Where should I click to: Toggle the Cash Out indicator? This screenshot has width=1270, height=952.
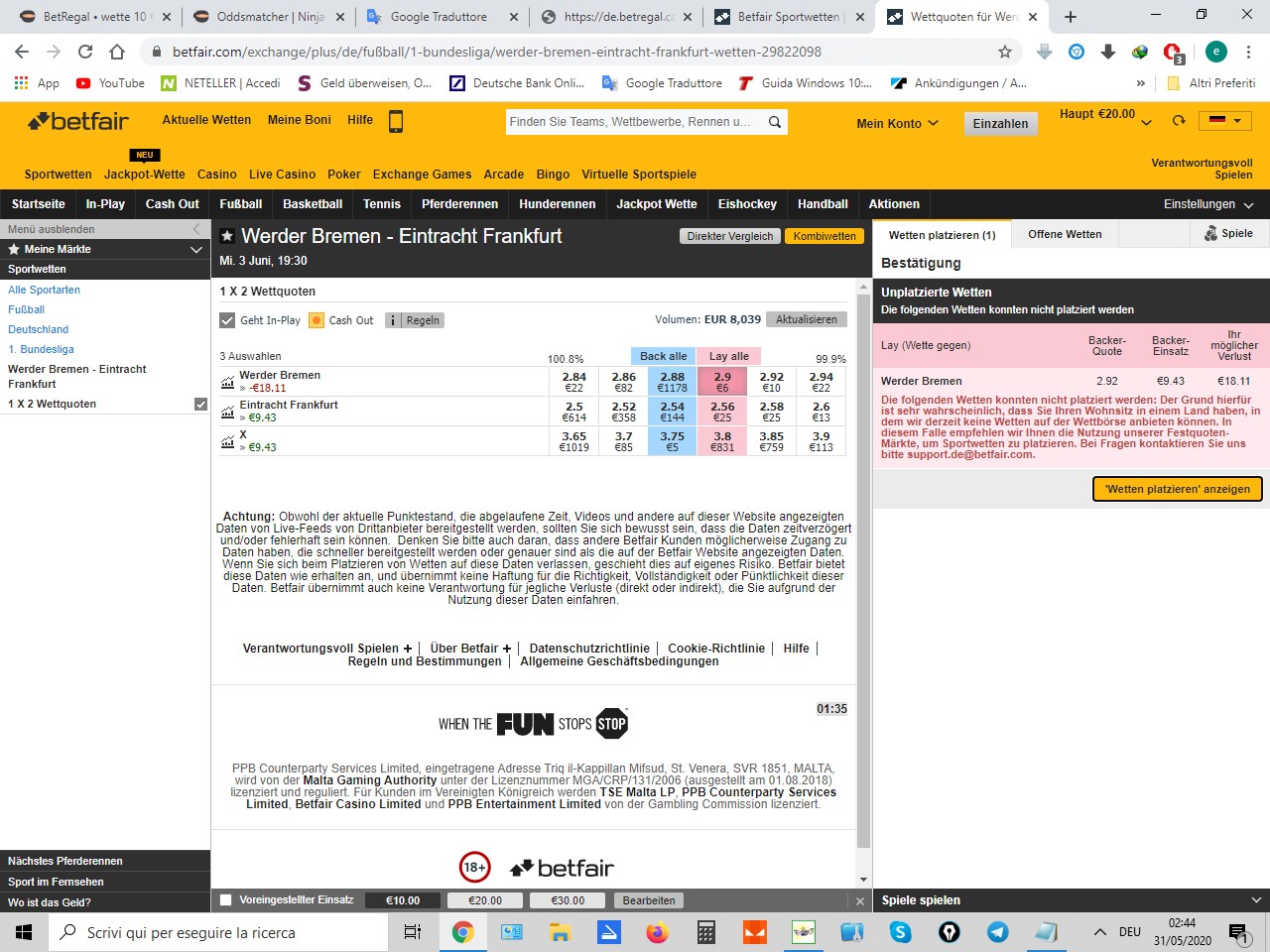317,320
